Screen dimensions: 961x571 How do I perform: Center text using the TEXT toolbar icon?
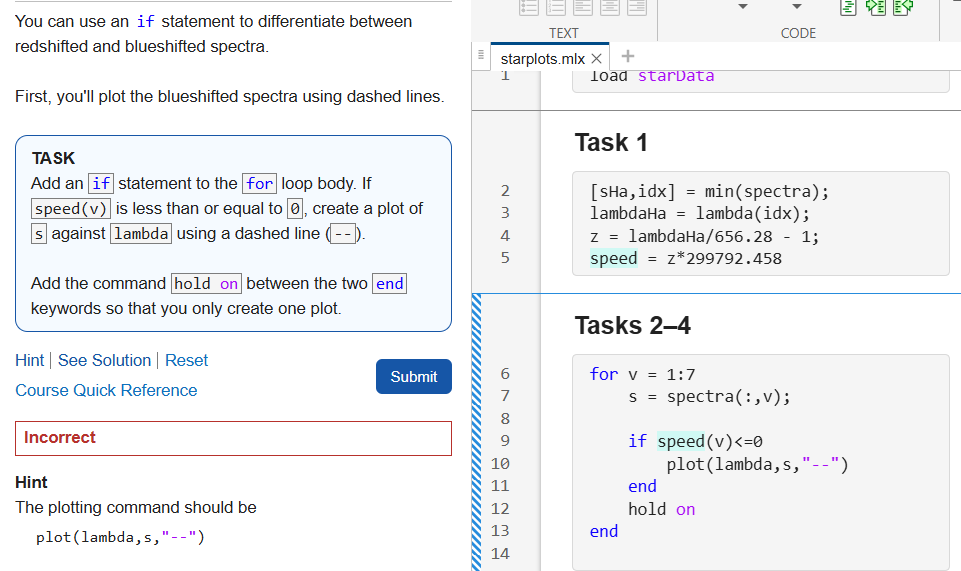click(x=610, y=7)
